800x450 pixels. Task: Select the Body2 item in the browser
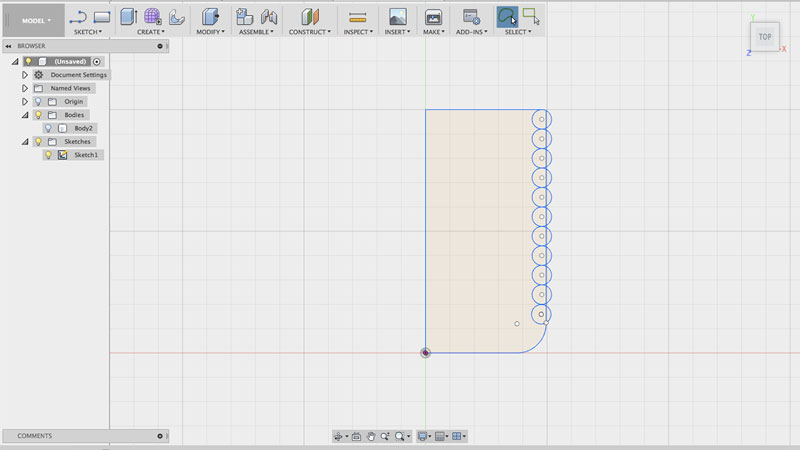tap(83, 128)
